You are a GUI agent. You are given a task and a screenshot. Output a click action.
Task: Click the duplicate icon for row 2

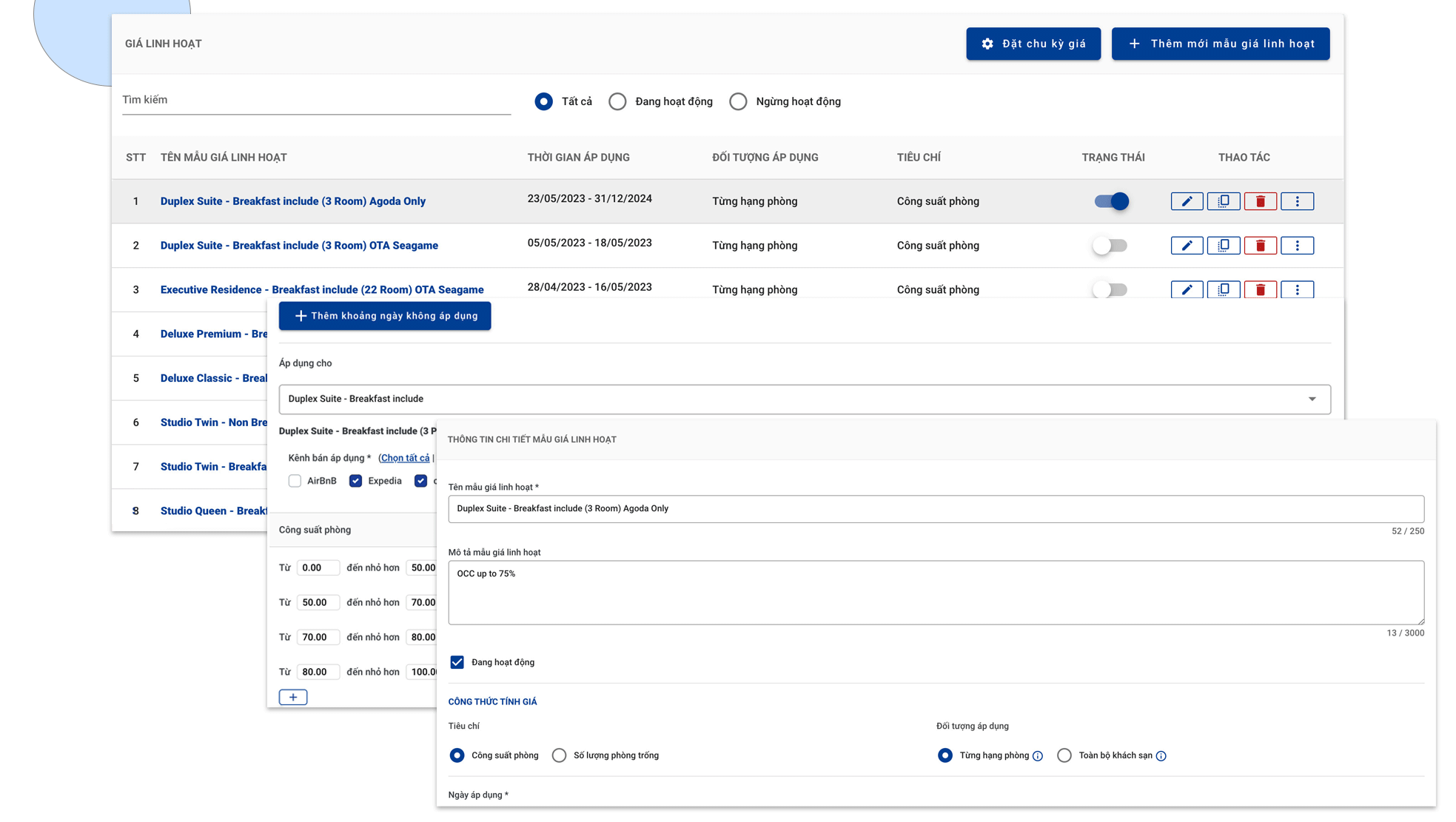pos(1223,245)
